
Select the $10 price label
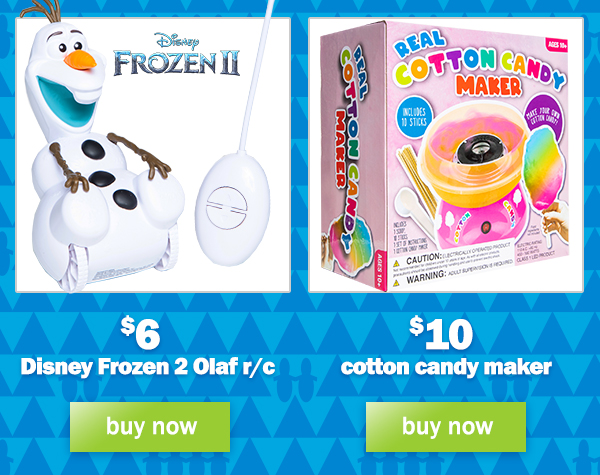441,333
